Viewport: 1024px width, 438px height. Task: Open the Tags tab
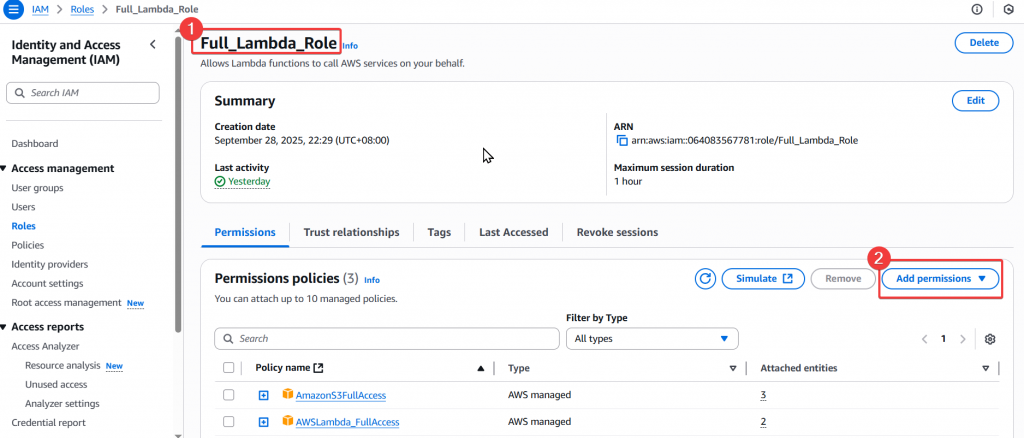point(440,232)
